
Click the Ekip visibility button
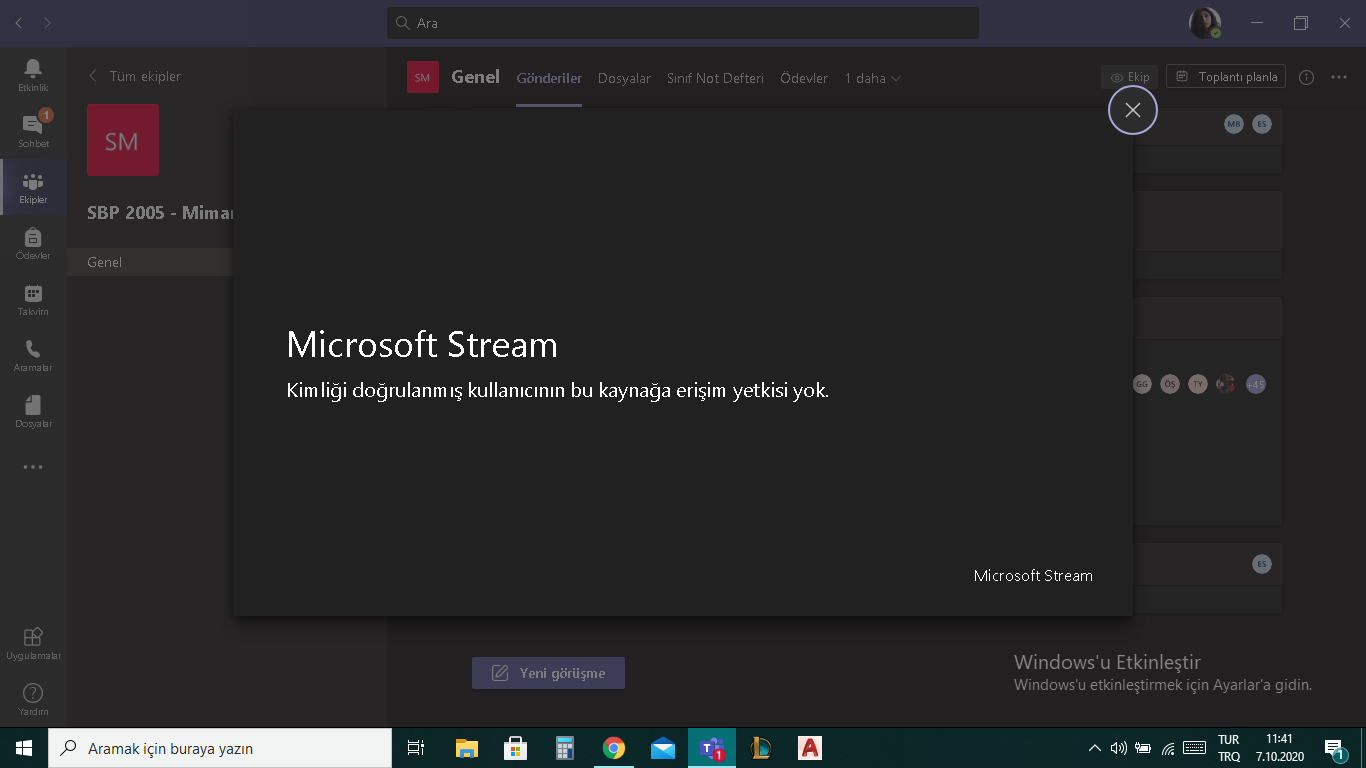pyautogui.click(x=1129, y=77)
